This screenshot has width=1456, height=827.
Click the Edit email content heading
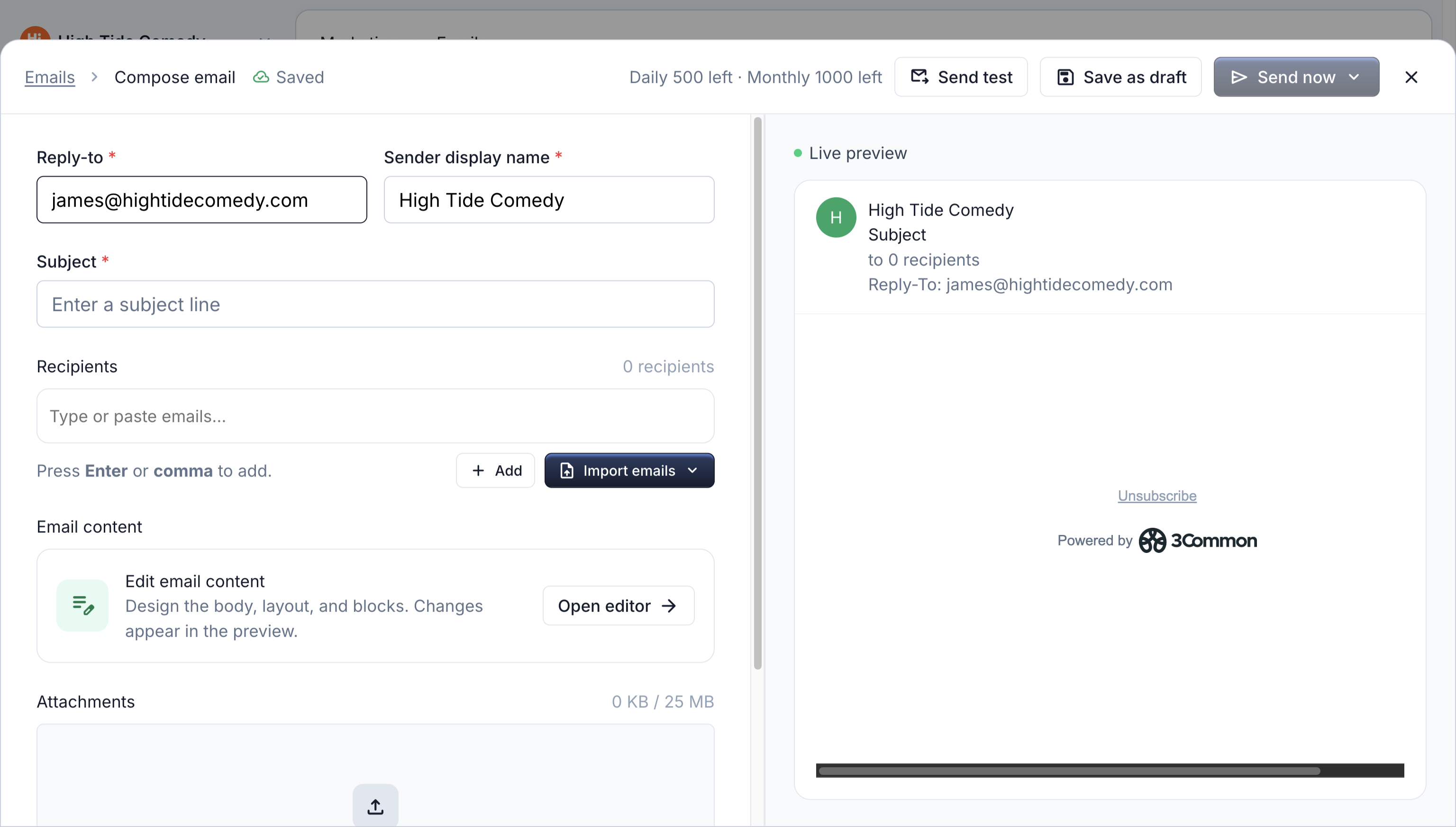195,581
